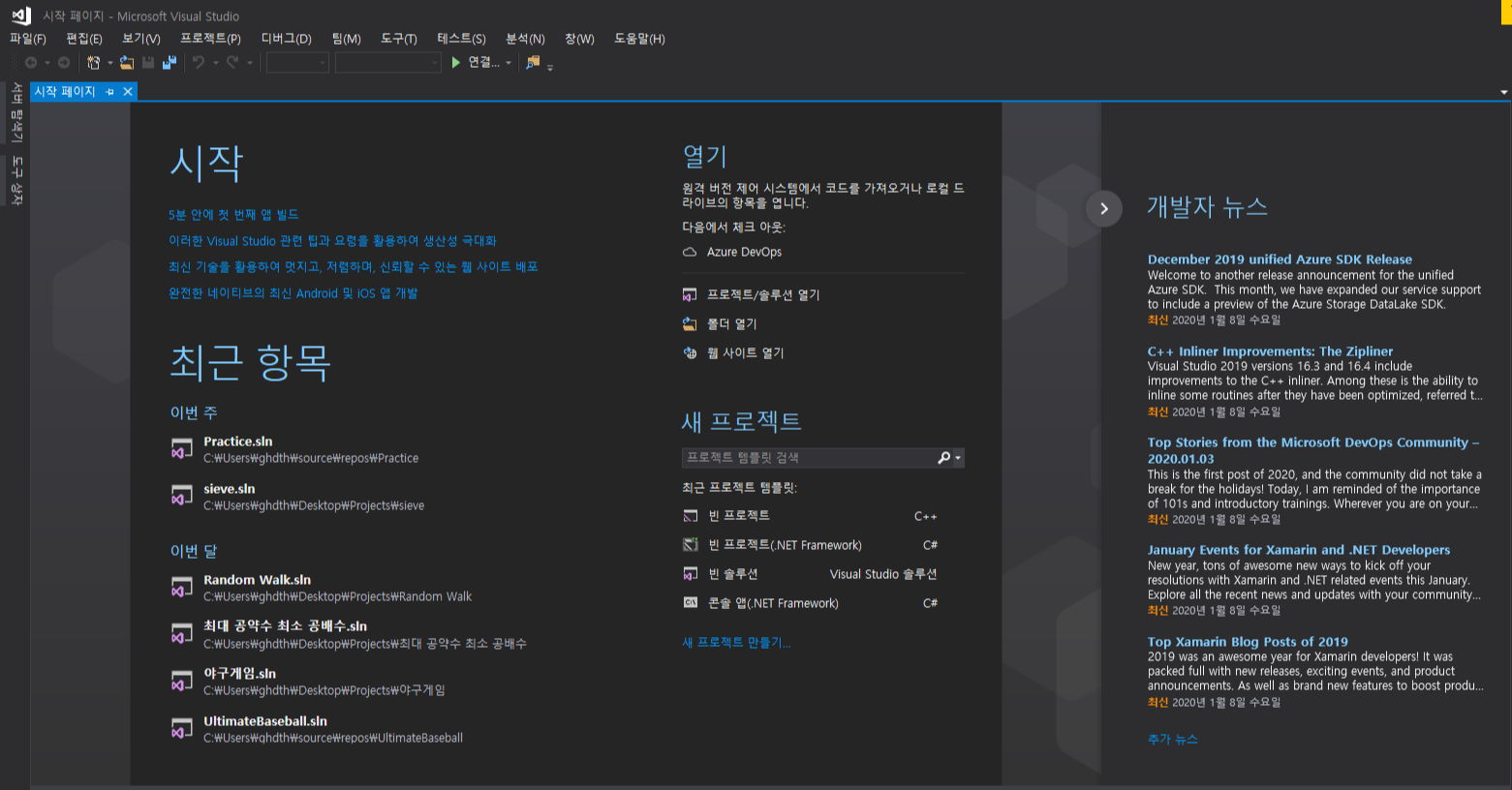Click the Save All toolbar icon
Viewport: 1512px width, 790px height.
click(170, 63)
